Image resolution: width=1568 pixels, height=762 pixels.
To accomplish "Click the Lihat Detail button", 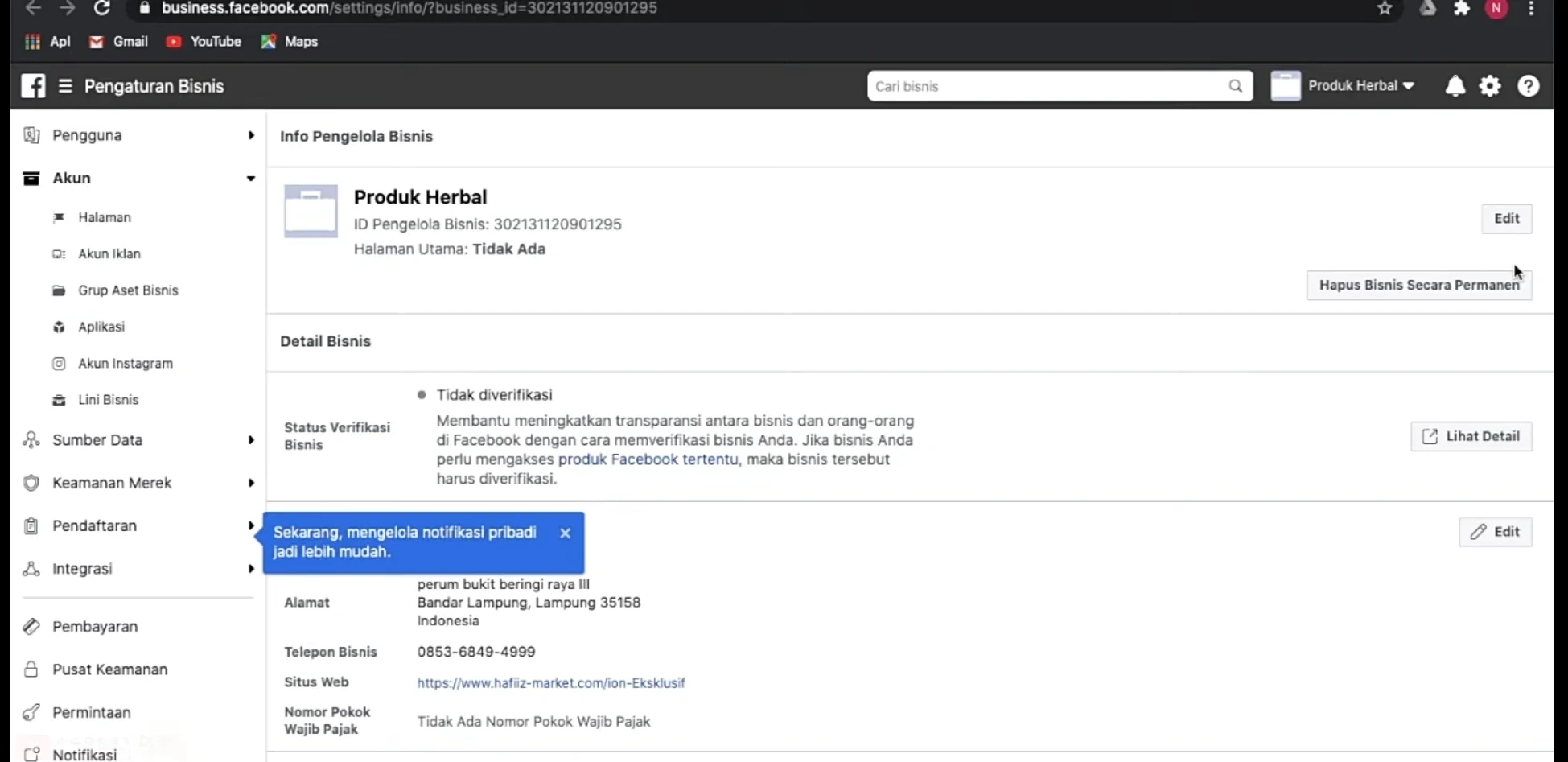I will pos(1471,437).
